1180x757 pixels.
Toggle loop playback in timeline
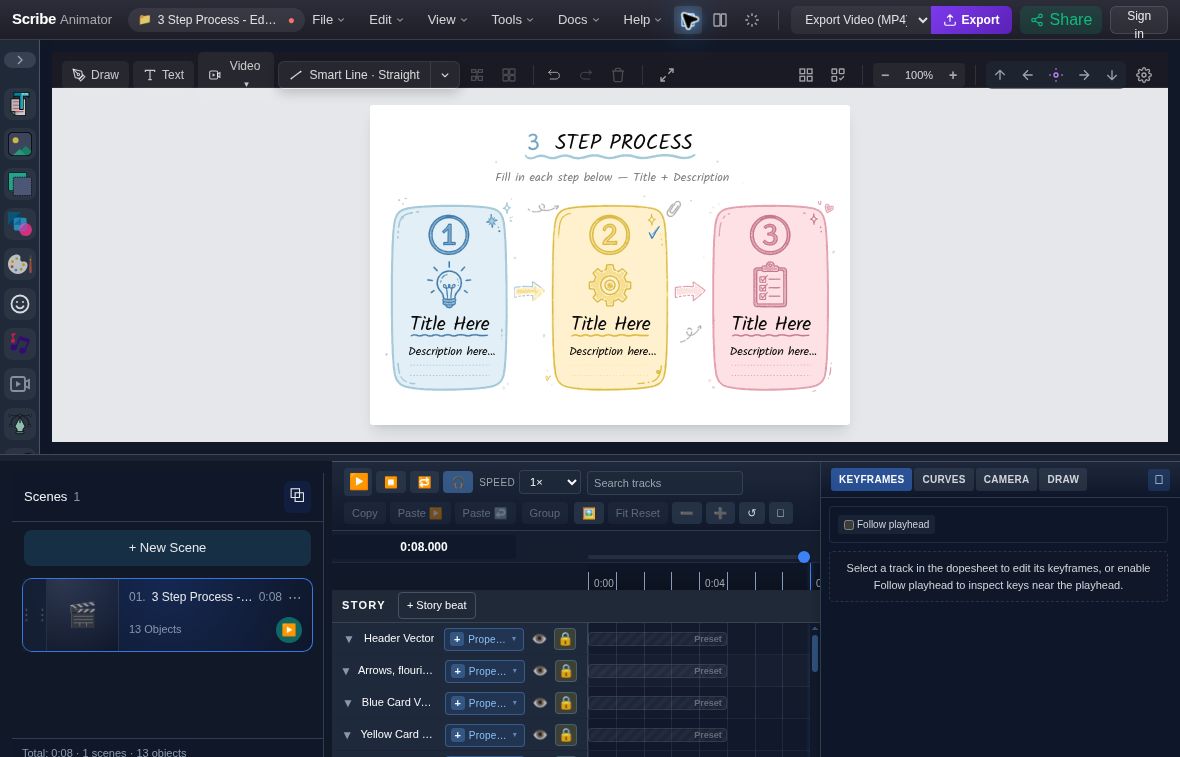424,482
